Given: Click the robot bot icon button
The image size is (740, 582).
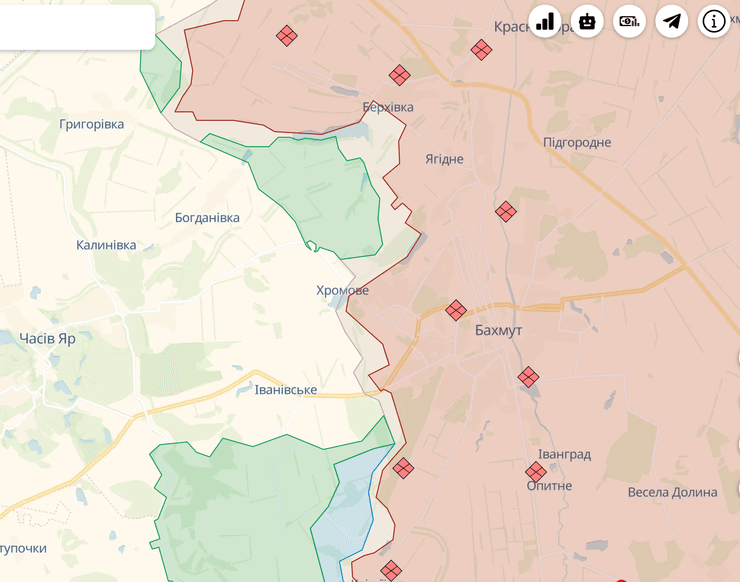Looking at the screenshot, I should pos(587,21).
